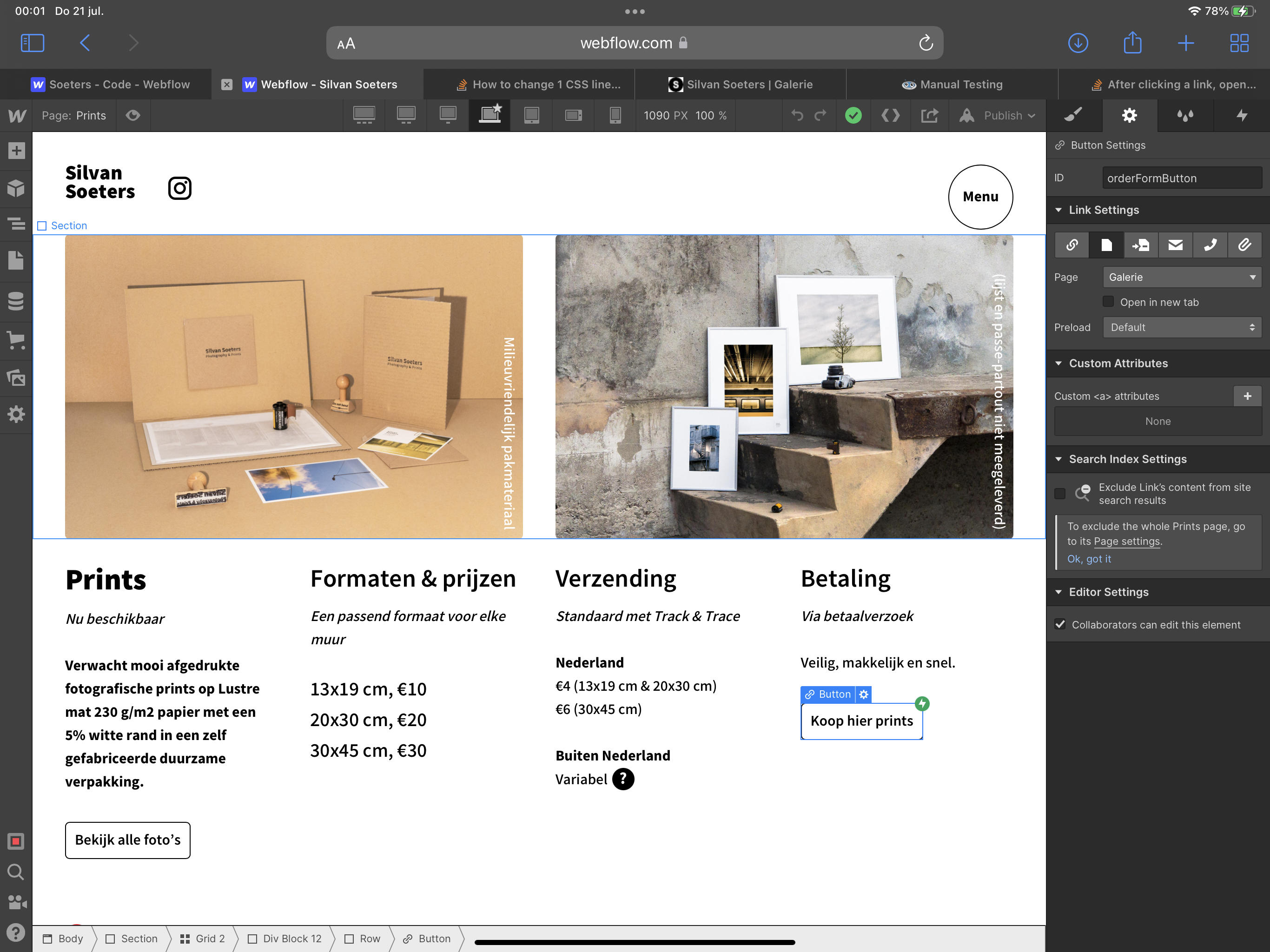Click the Section checkbox label on canvas
Viewport: 1270px width, 952px height.
pyautogui.click(x=62, y=225)
